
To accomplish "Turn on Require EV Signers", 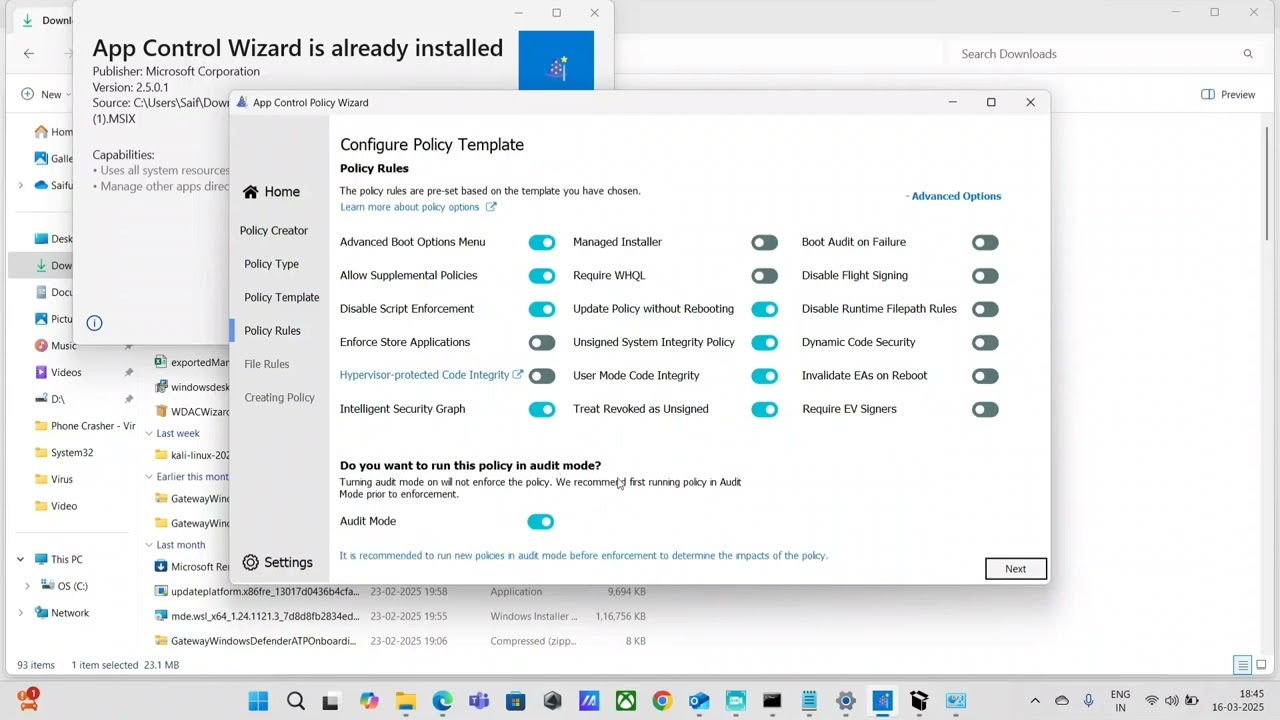I will point(985,409).
